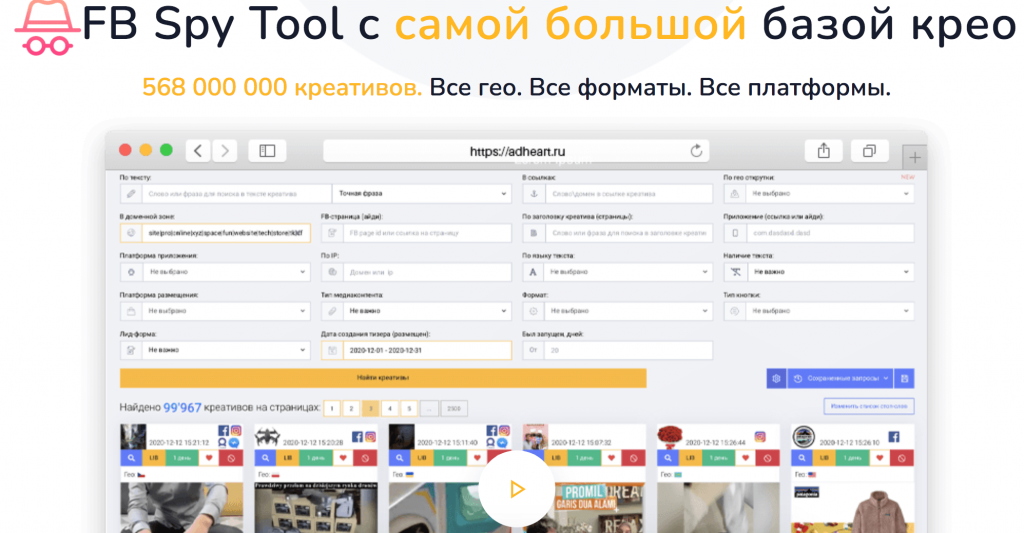Click the 'По IP' domain or ip field

[x=416, y=272]
